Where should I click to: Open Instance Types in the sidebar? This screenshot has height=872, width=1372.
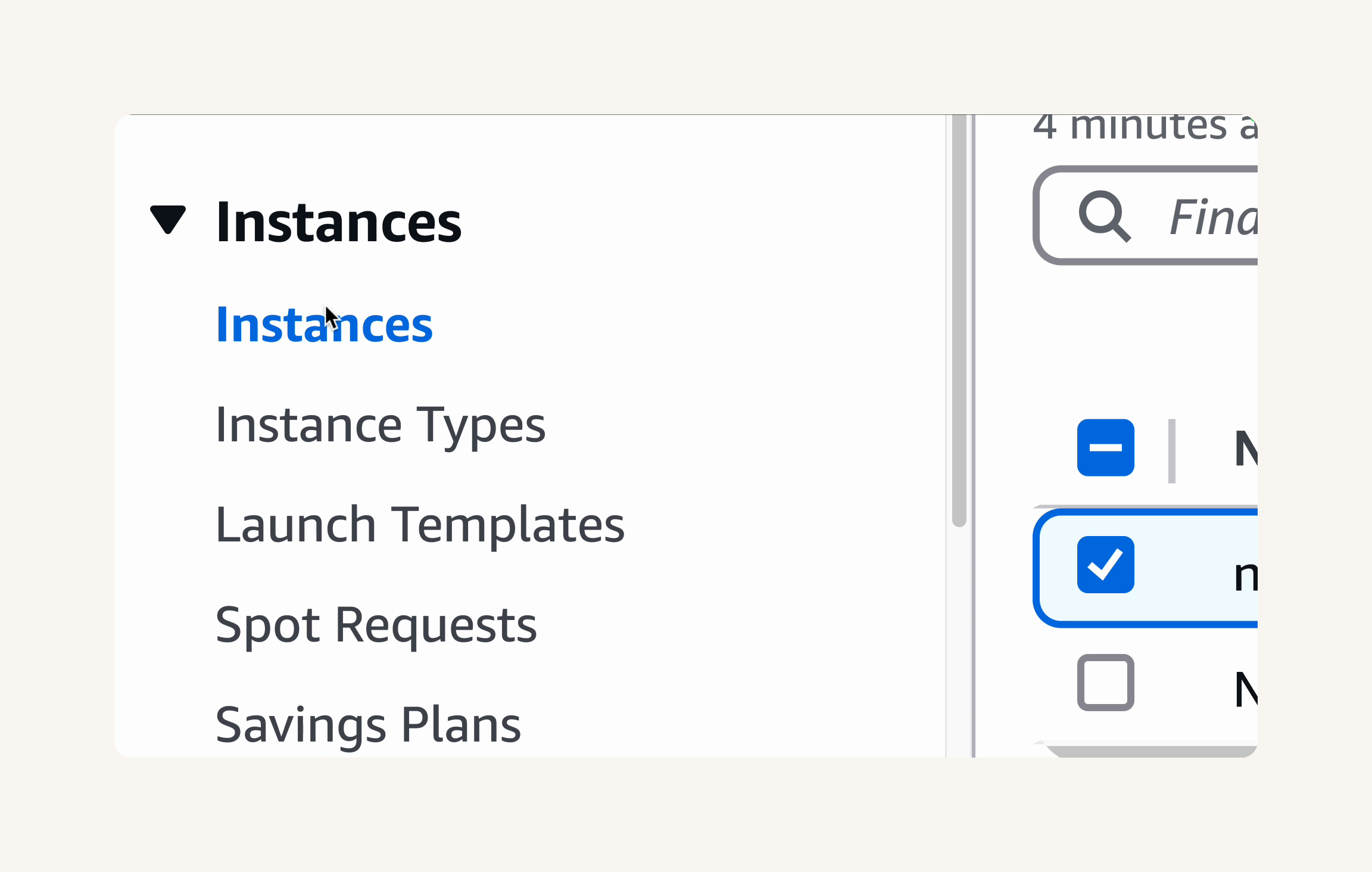(381, 425)
